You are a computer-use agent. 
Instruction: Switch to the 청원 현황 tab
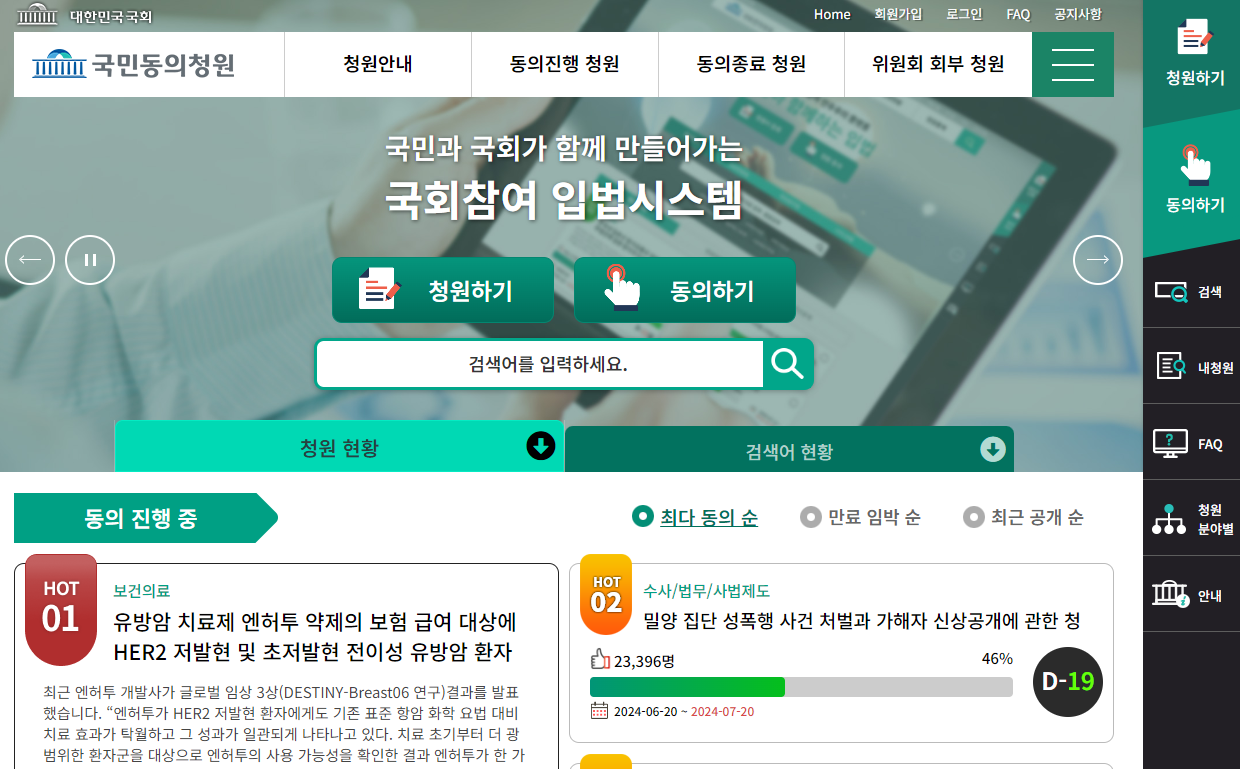[339, 446]
